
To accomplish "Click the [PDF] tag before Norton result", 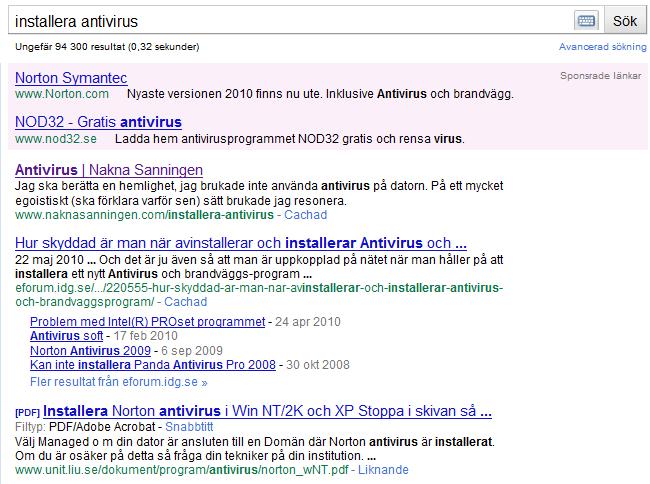I will click(27, 412).
